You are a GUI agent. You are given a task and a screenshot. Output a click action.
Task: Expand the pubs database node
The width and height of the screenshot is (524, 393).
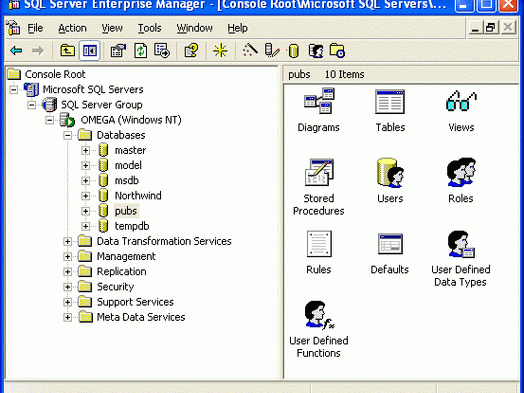point(85,211)
